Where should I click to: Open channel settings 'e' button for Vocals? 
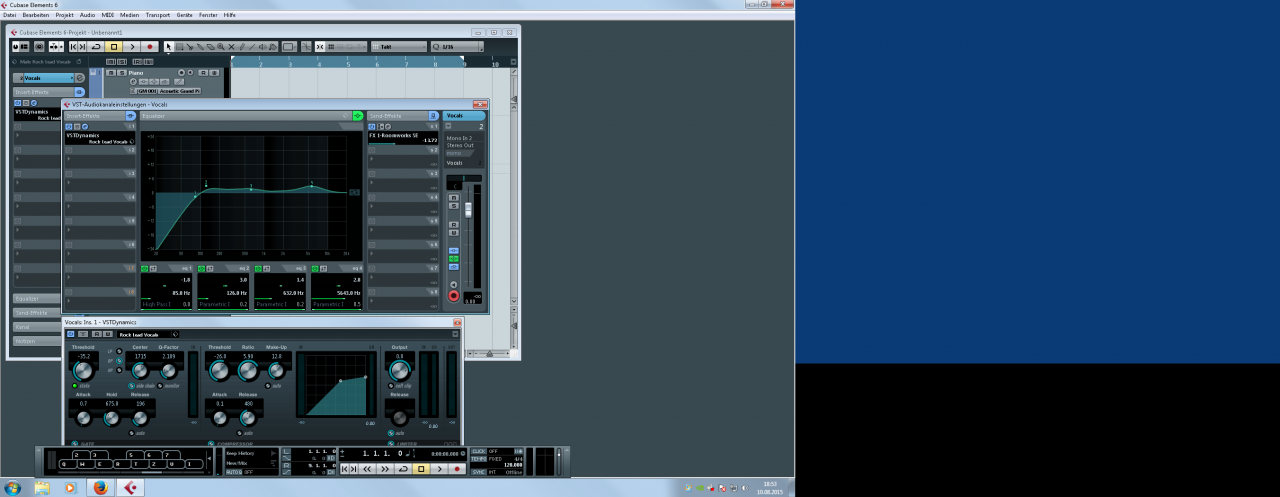coord(80,77)
